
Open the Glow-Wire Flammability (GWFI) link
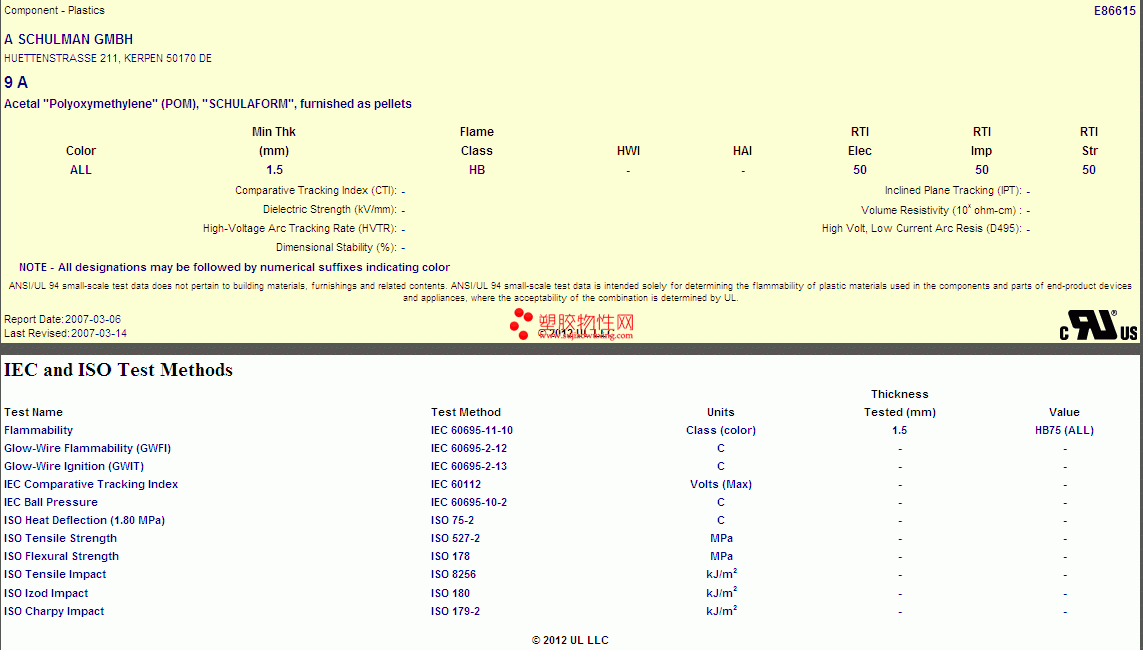click(87, 448)
